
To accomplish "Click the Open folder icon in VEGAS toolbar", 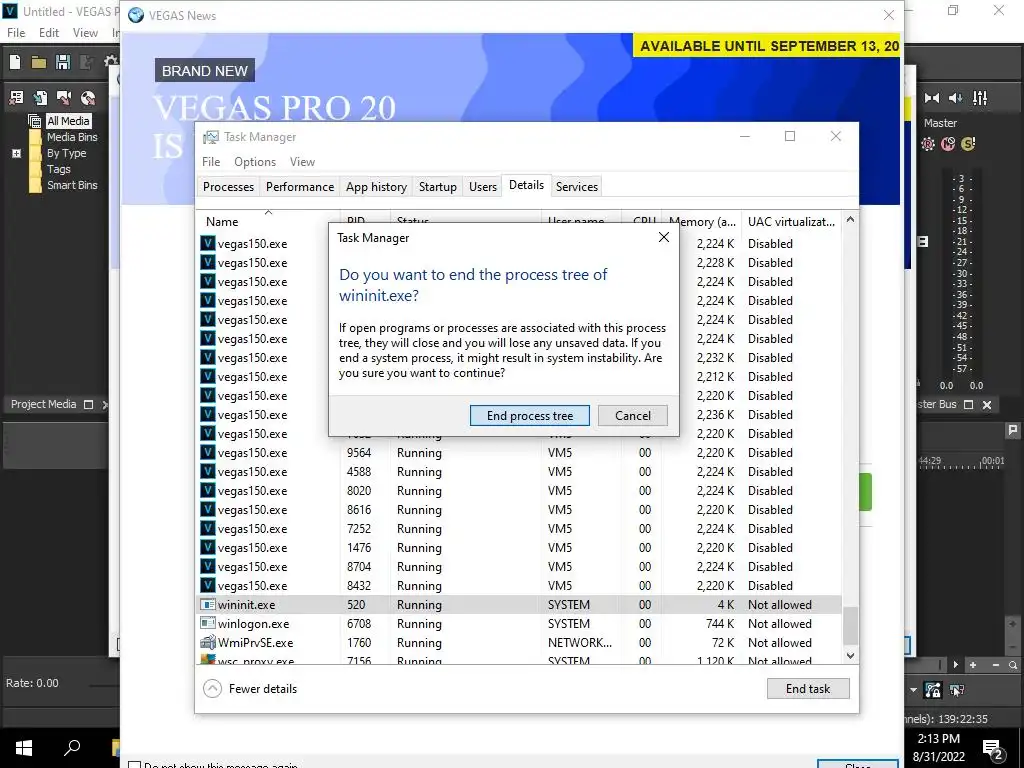I will [x=39, y=62].
